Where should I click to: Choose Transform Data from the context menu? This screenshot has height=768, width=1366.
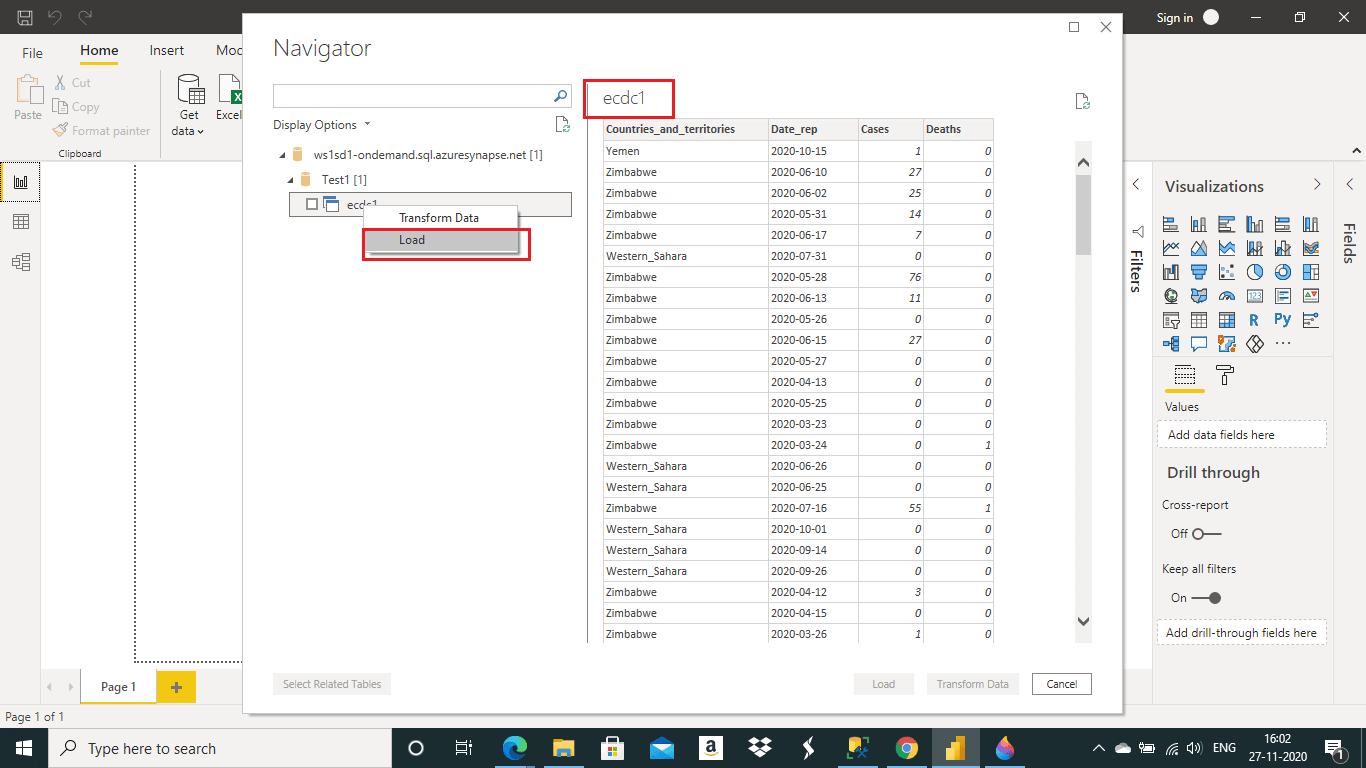441,218
